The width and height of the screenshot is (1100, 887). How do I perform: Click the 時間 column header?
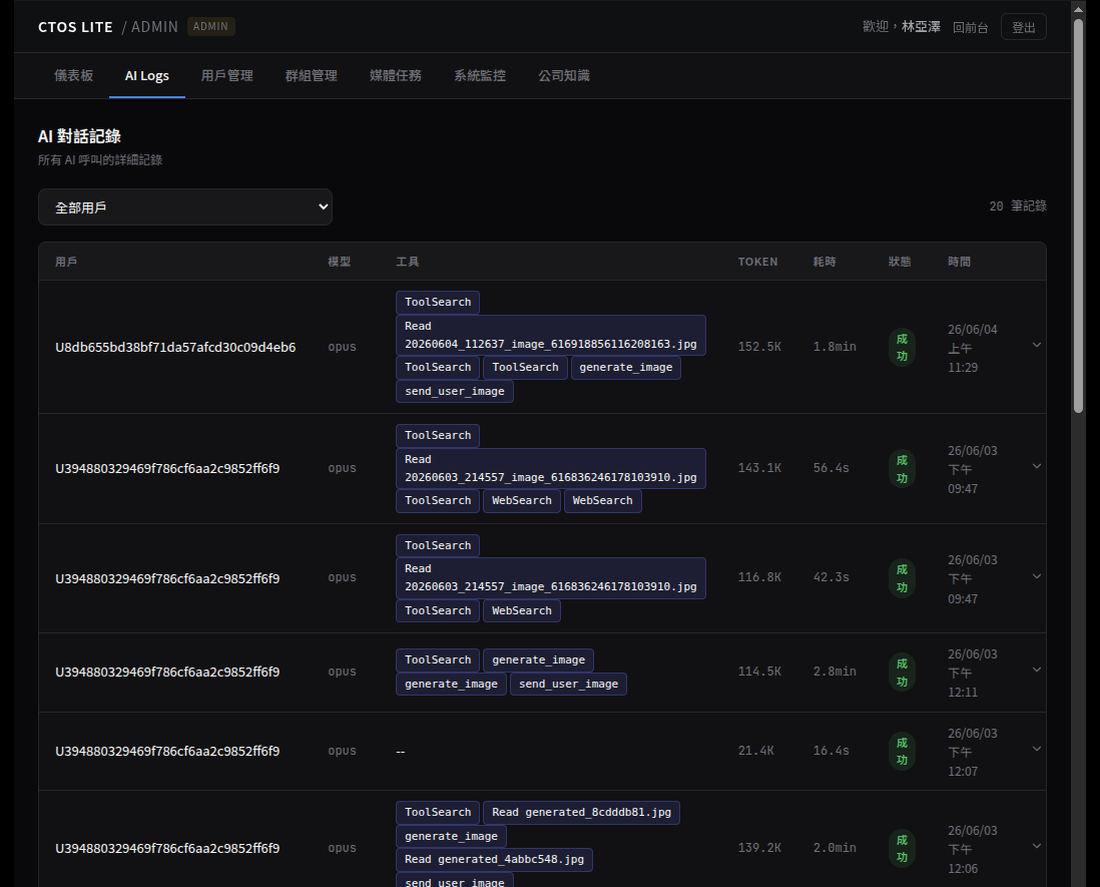click(959, 262)
